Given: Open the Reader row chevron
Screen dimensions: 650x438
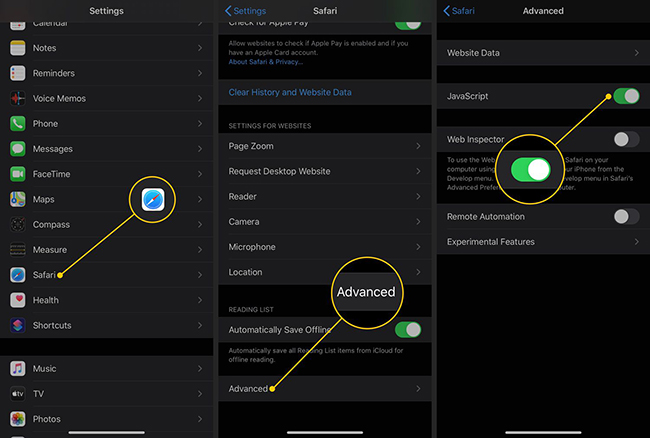Looking at the screenshot, I should tap(418, 196).
